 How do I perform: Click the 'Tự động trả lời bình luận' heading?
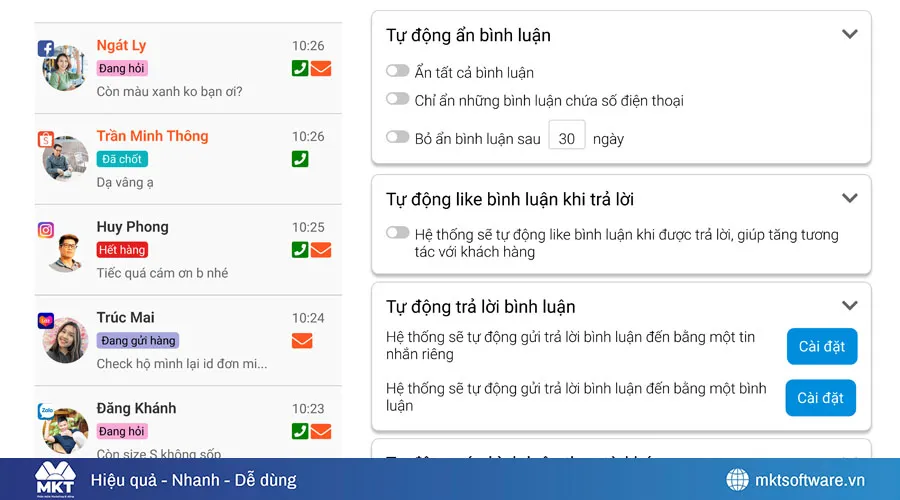480,307
